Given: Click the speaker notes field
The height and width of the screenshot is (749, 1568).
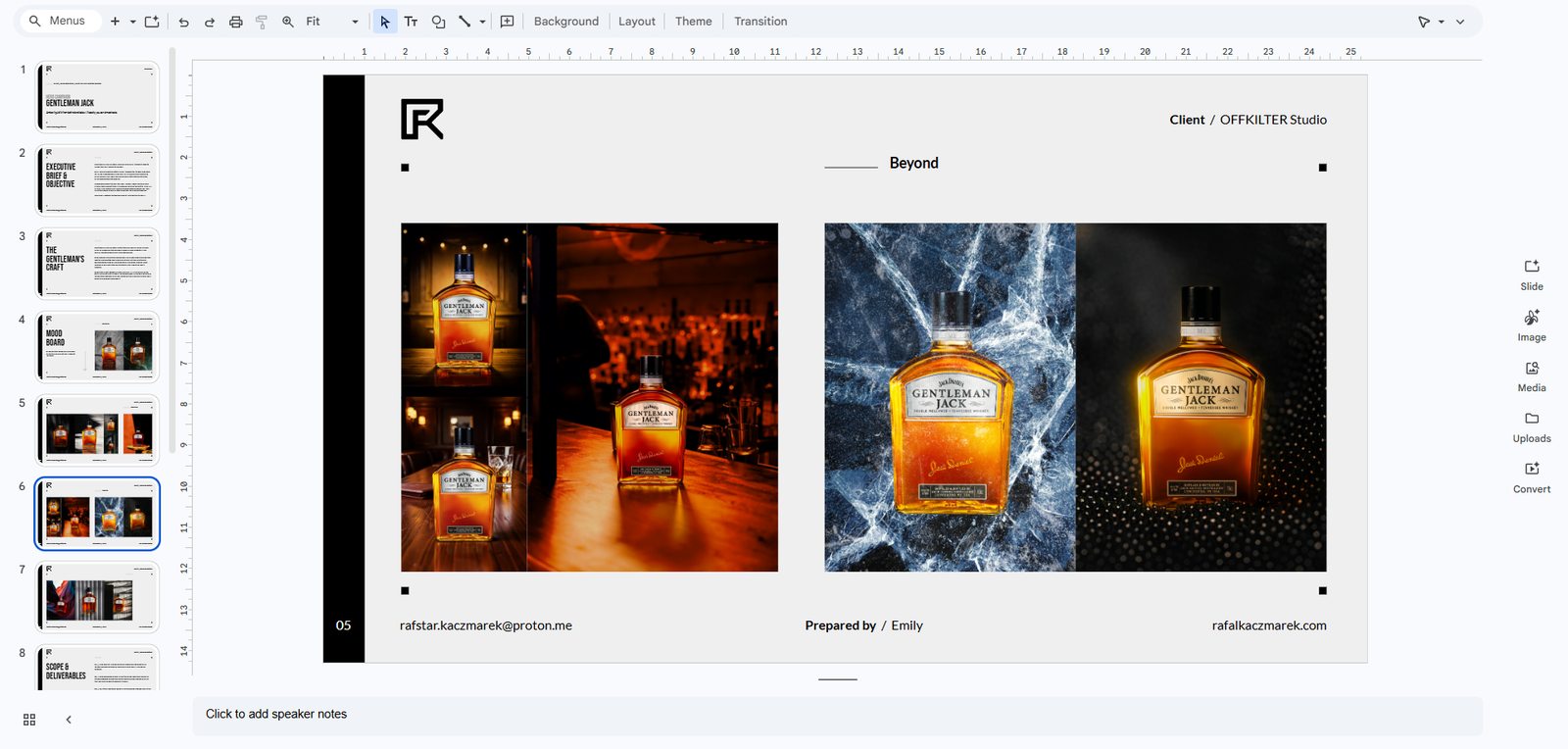Looking at the screenshot, I should tap(837, 715).
